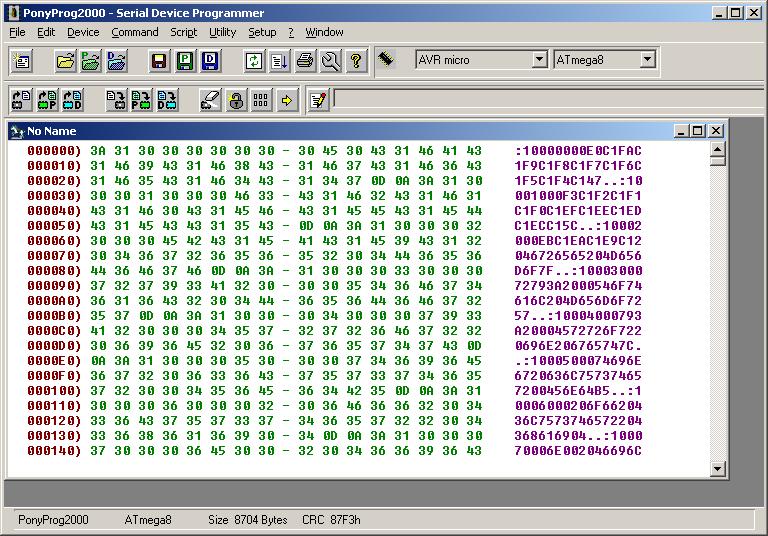The width and height of the screenshot is (768, 536).
Task: Print the buffer contents
Action: pos(305,61)
